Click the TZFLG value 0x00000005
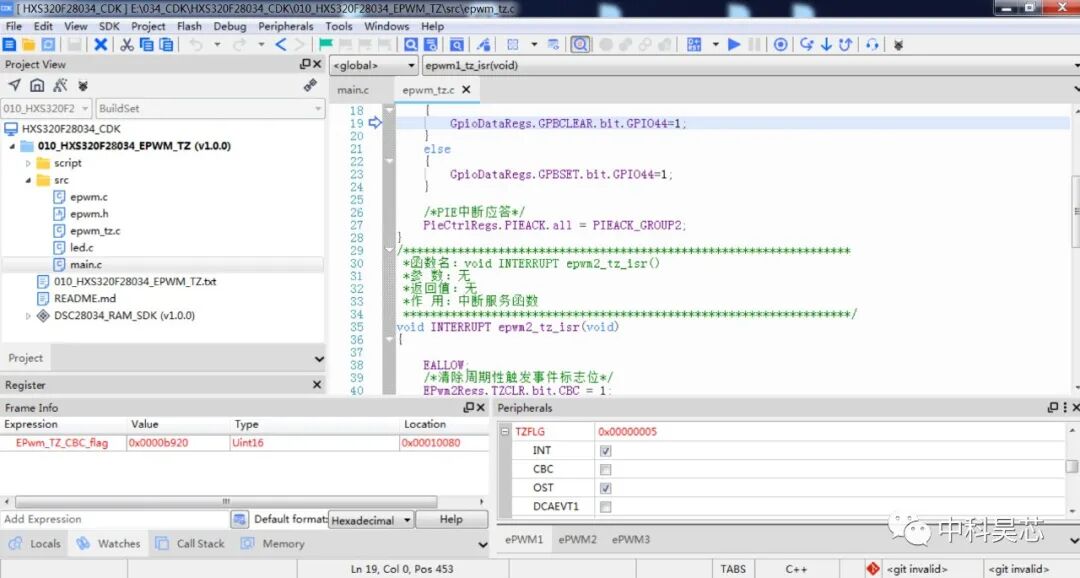The width and height of the screenshot is (1080, 578). pyautogui.click(x=627, y=432)
